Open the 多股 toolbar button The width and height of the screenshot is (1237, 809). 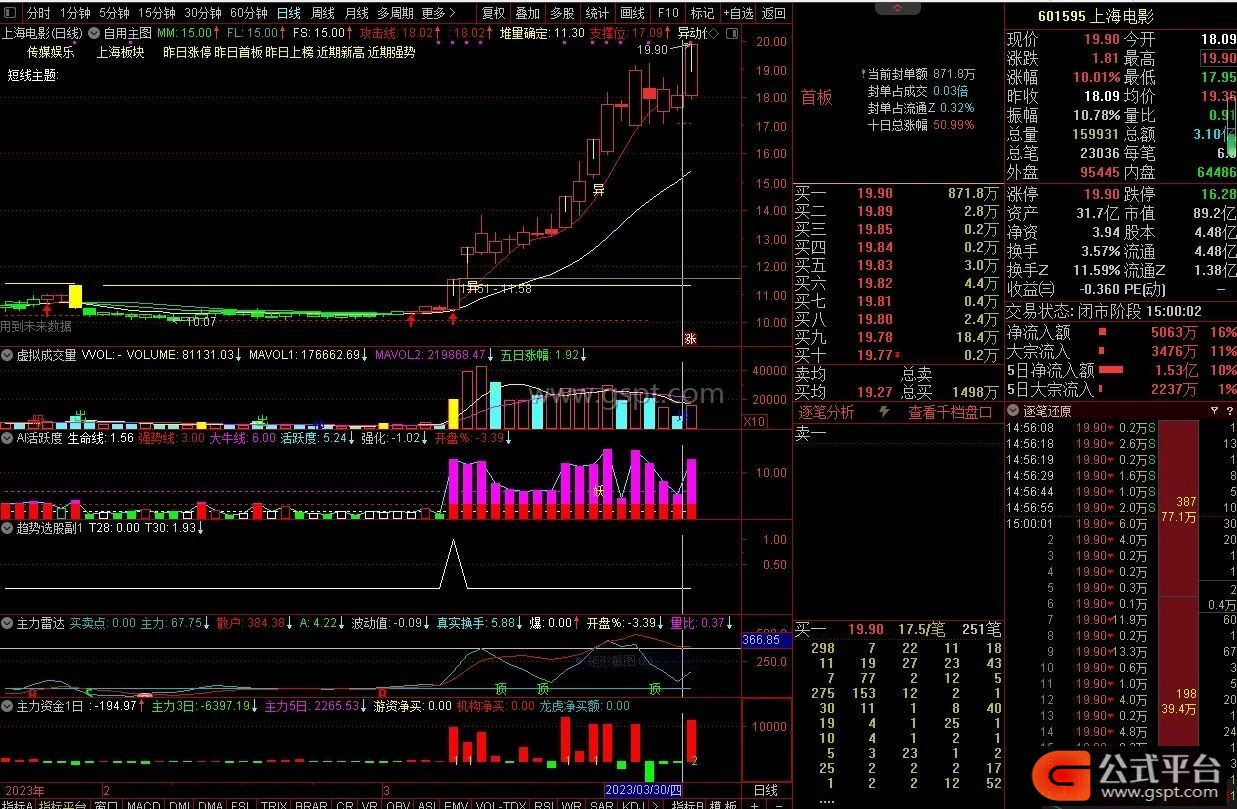click(x=562, y=13)
